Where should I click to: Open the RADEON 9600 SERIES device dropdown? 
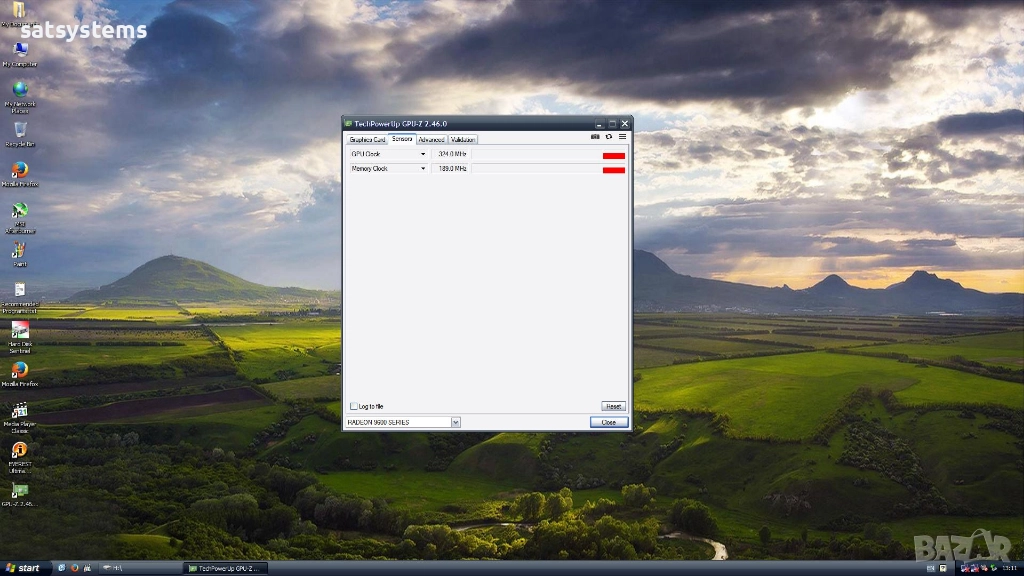pyautogui.click(x=455, y=422)
